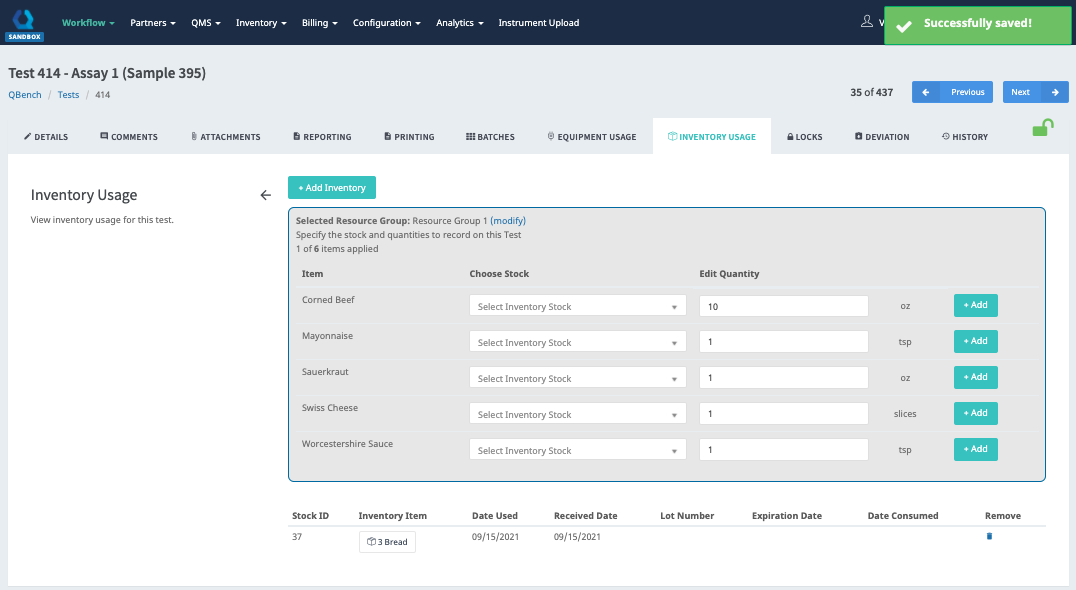Open the Analytics menu
The image size is (1076, 590).
(x=460, y=23)
